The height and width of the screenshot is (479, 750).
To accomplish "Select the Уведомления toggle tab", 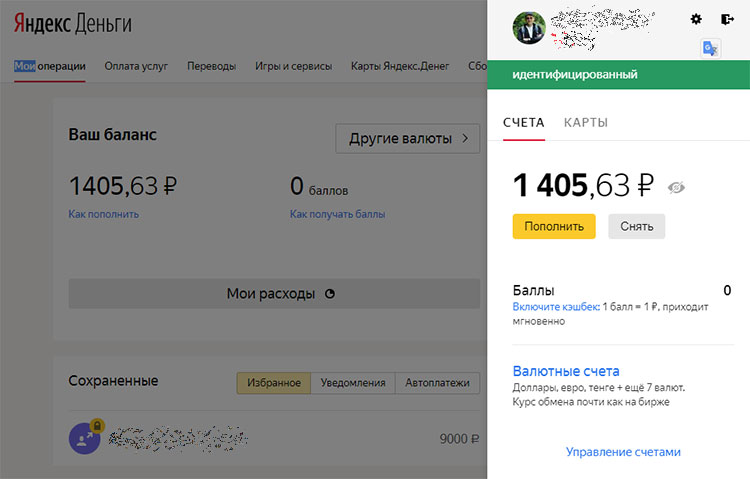I will pyautogui.click(x=353, y=383).
